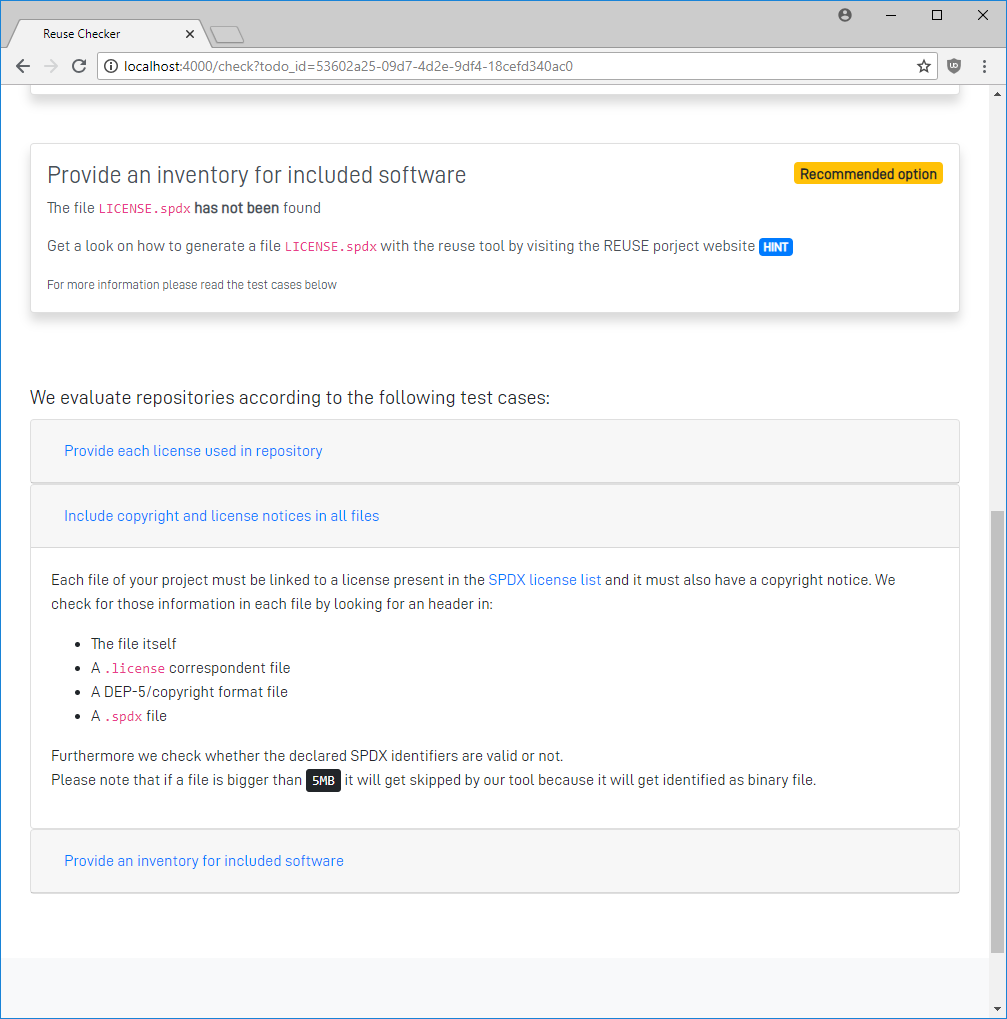
Task: Click the blue HINT badge
Action: point(776,247)
